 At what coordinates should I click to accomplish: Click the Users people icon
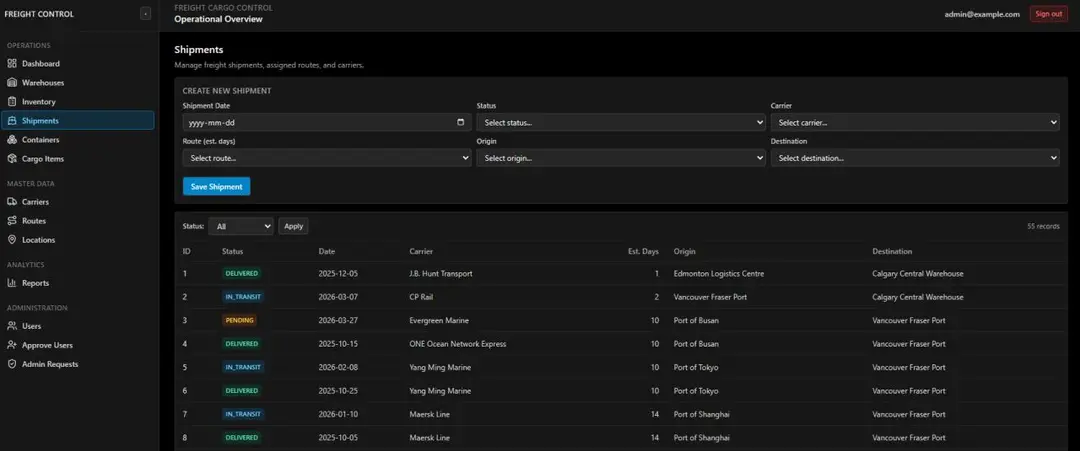coord(12,326)
